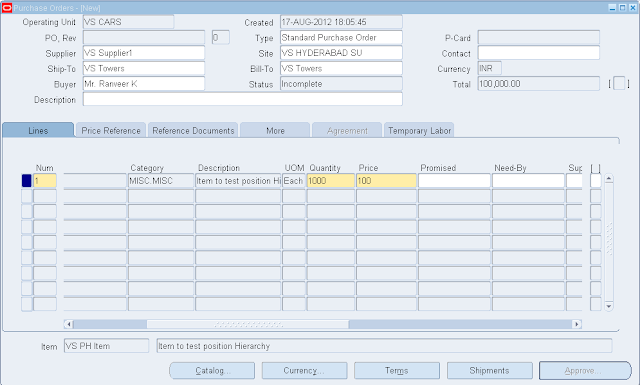This screenshot has height=385, width=640.
Task: Click the Currency field INR
Action: [x=489, y=68]
